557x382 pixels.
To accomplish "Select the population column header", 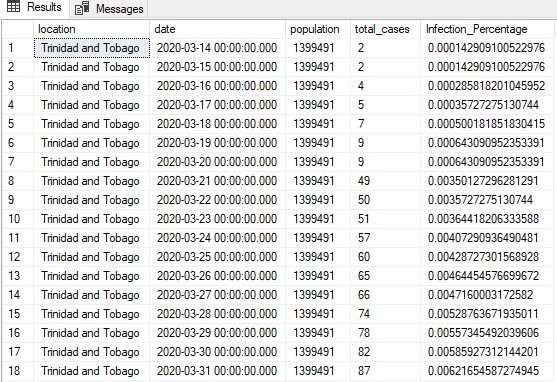I will coord(318,29).
